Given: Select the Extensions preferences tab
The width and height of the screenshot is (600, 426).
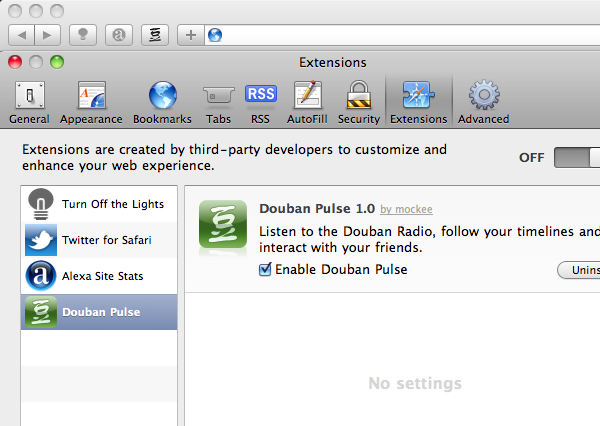Looking at the screenshot, I should pyautogui.click(x=419, y=103).
